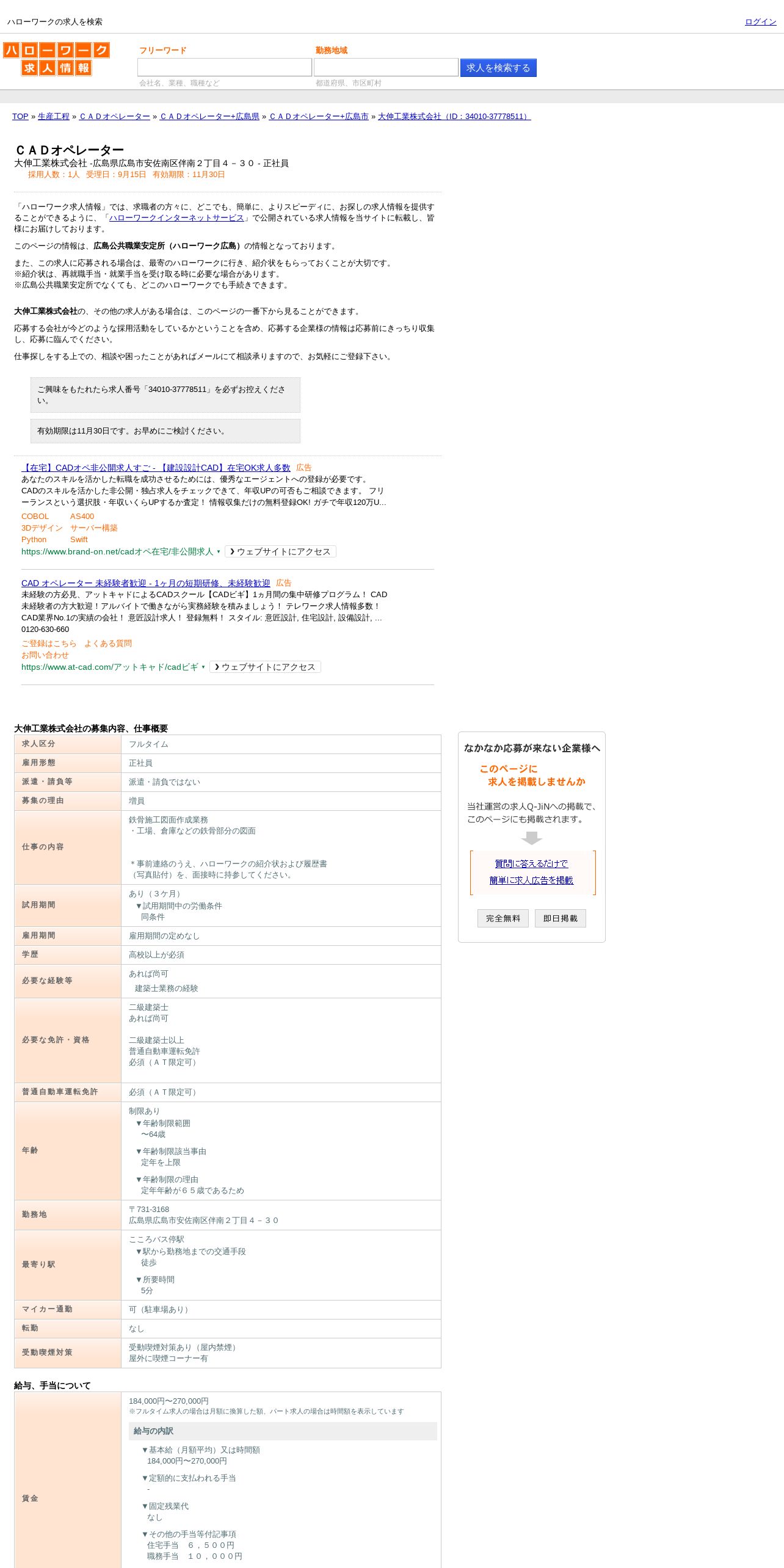Open the ＣＡＤオペレーター breadcrumb link

point(115,117)
